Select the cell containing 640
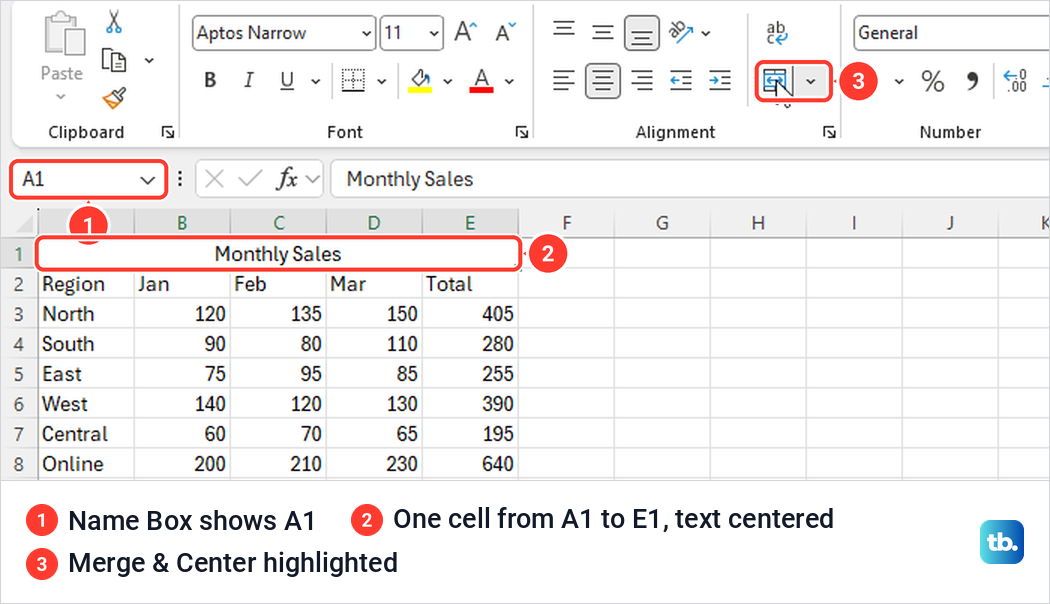 470,464
